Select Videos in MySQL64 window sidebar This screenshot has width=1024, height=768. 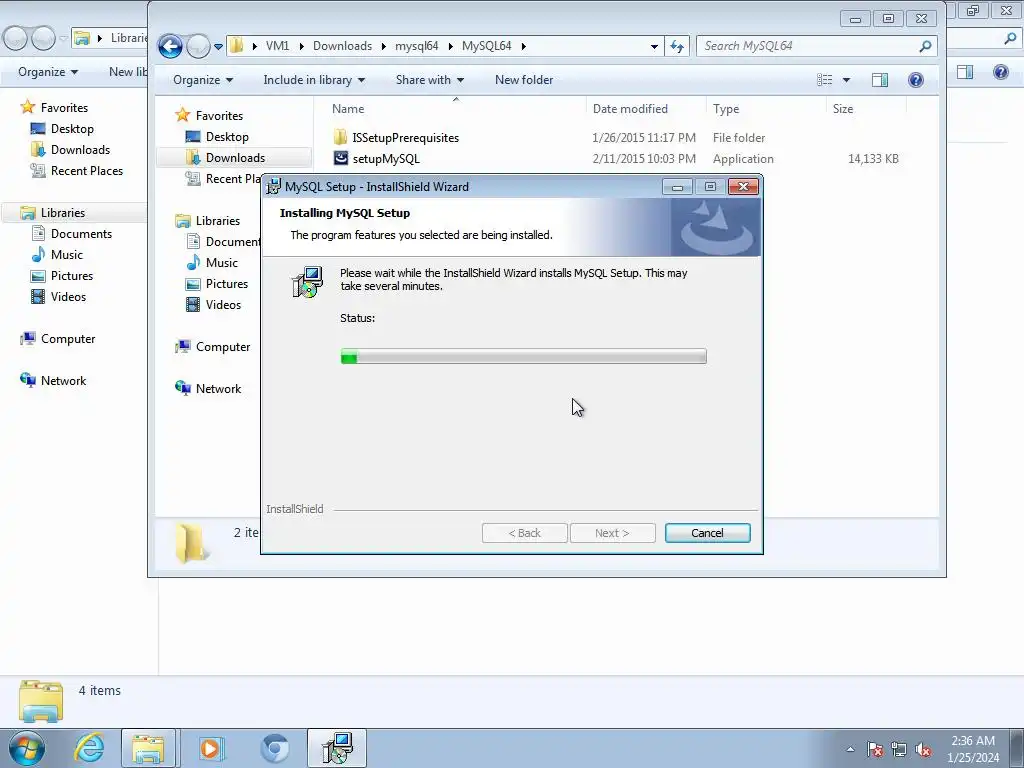[x=223, y=304]
